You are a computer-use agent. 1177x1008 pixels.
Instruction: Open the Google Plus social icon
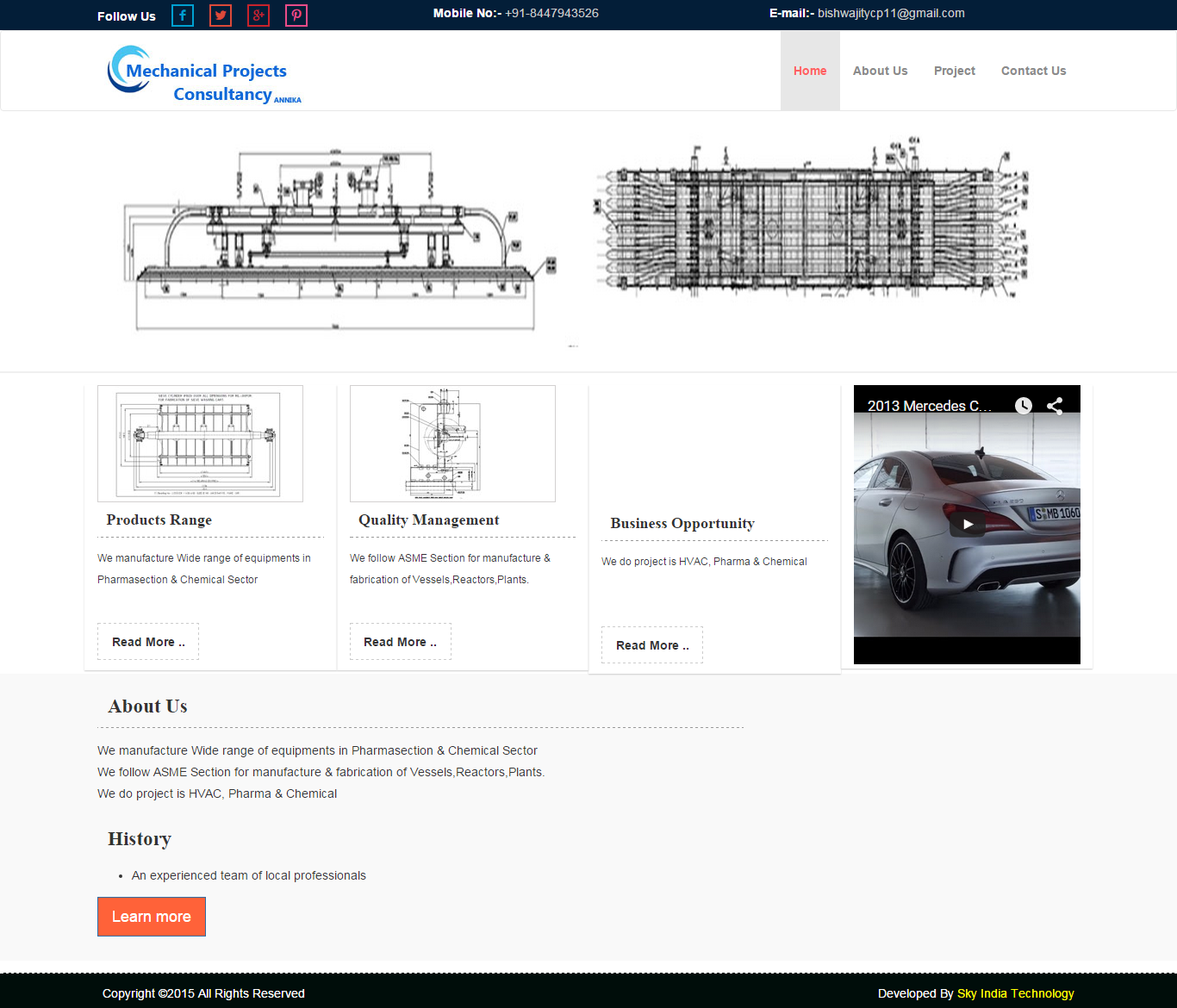click(x=258, y=16)
